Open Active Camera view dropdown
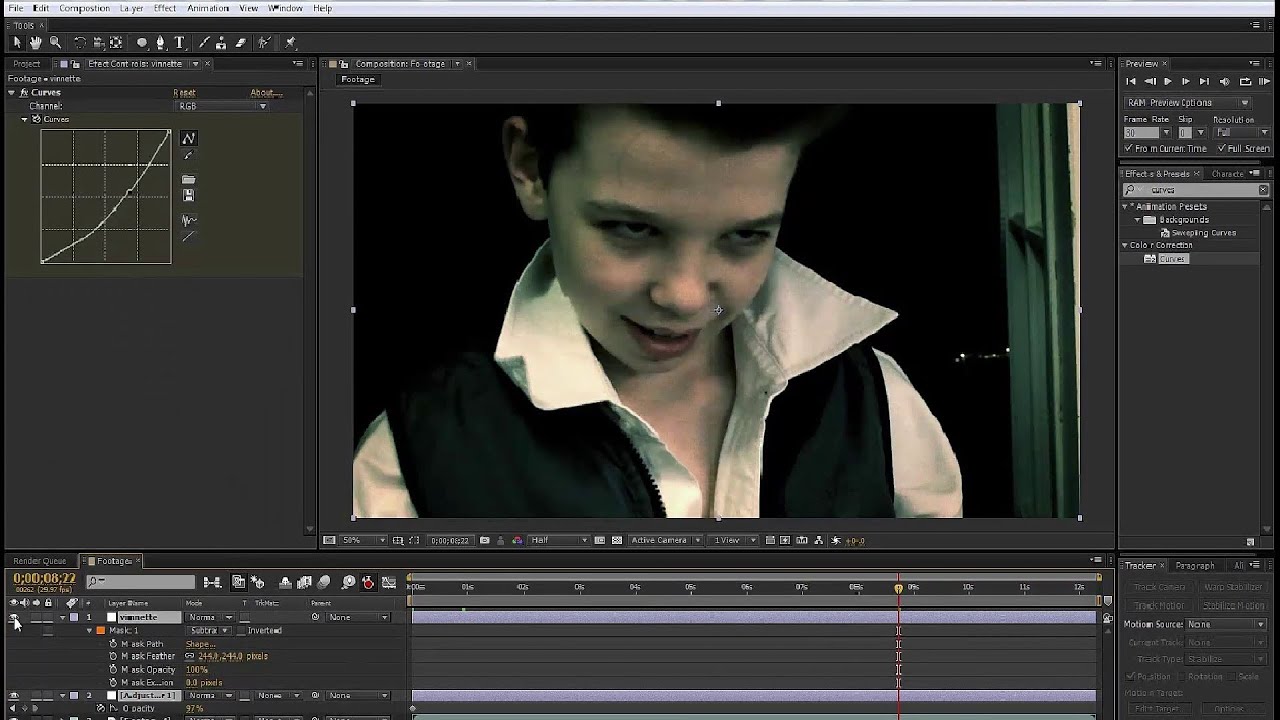 [665, 540]
